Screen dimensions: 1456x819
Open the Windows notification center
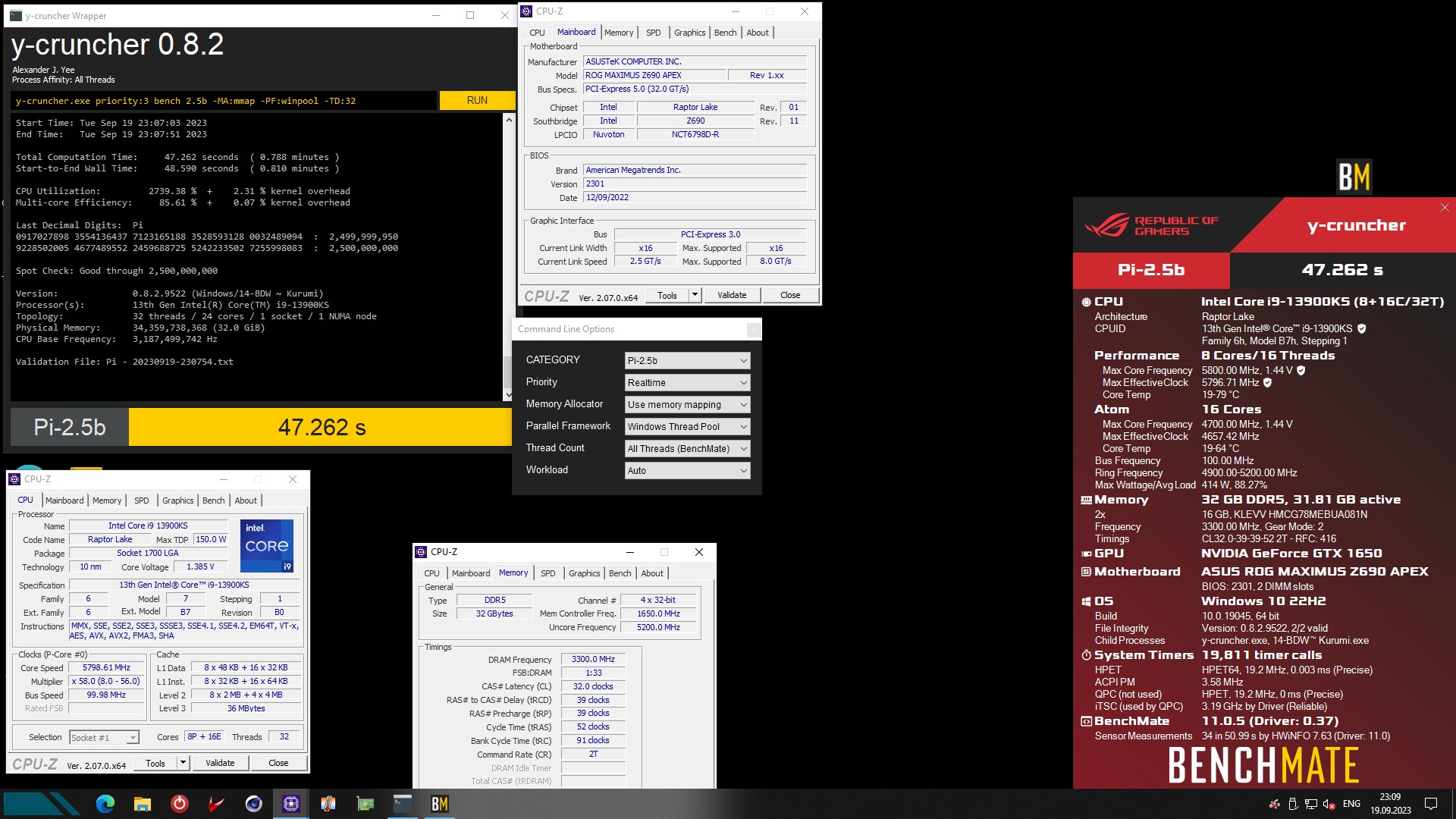pos(1431,804)
